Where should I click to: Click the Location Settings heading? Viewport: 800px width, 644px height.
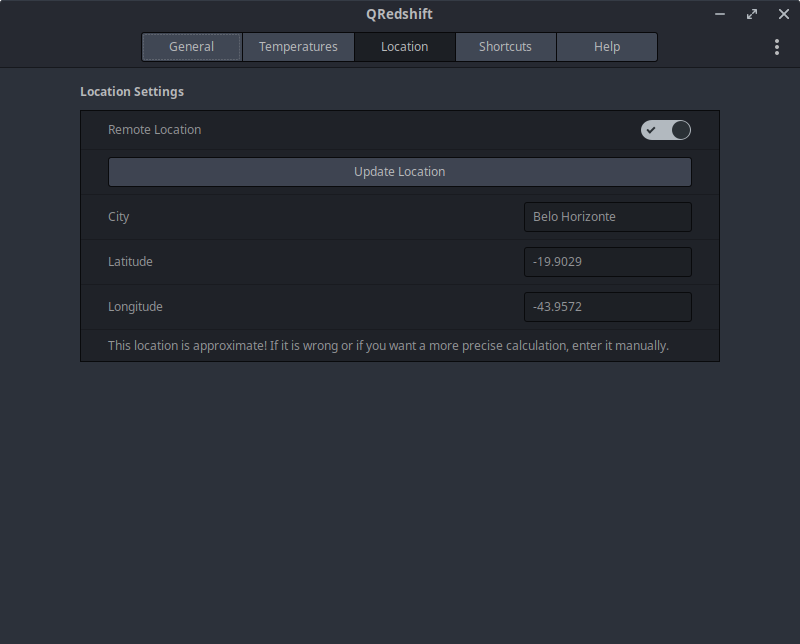coord(132,92)
